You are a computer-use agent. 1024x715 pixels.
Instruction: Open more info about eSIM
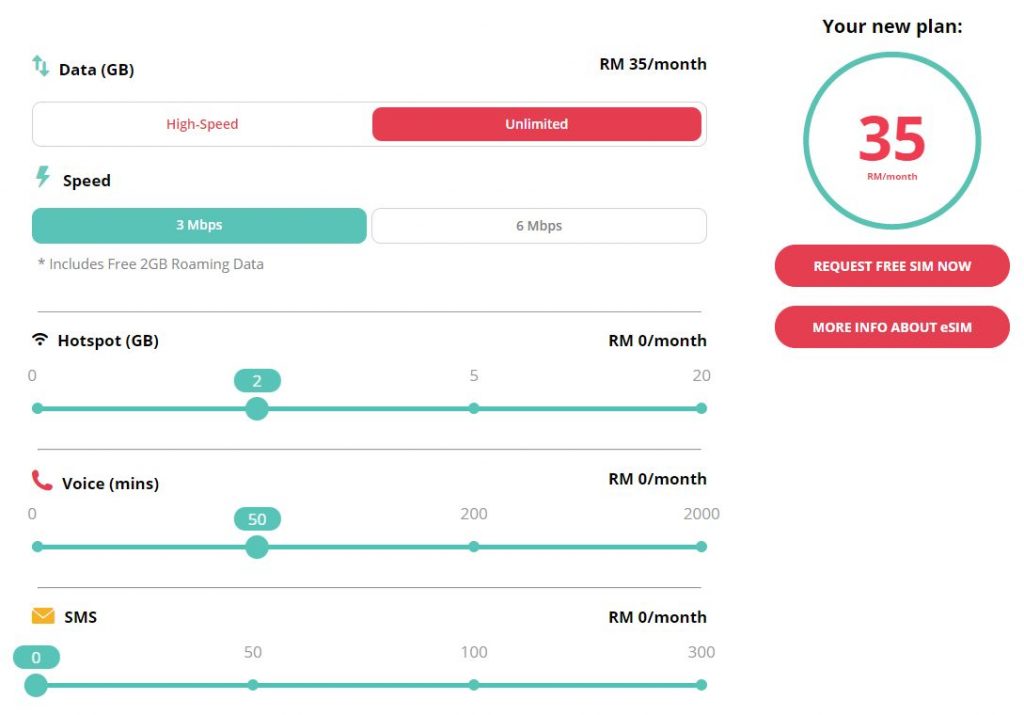coord(892,327)
